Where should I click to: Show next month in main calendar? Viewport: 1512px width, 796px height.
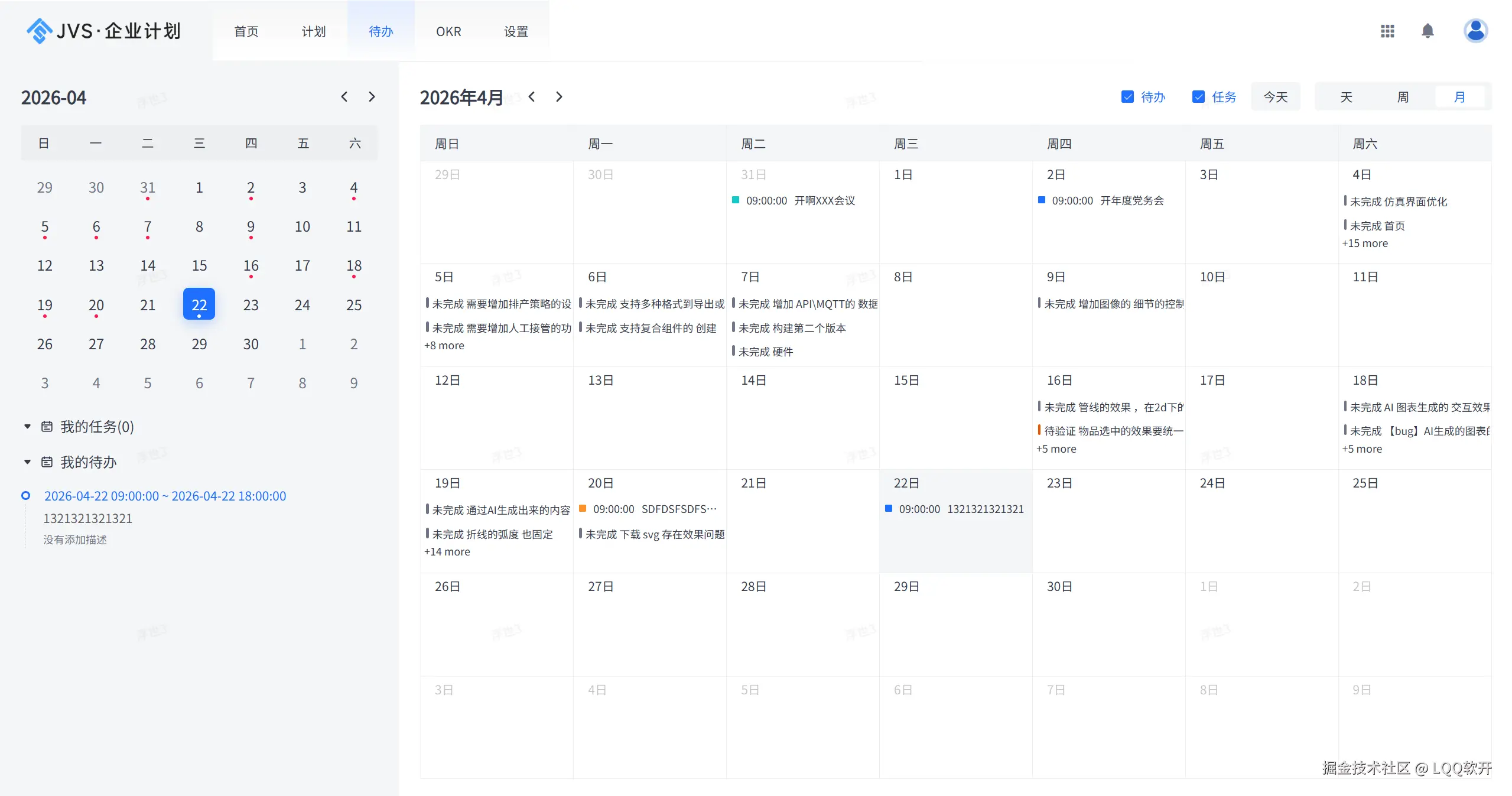click(x=559, y=97)
